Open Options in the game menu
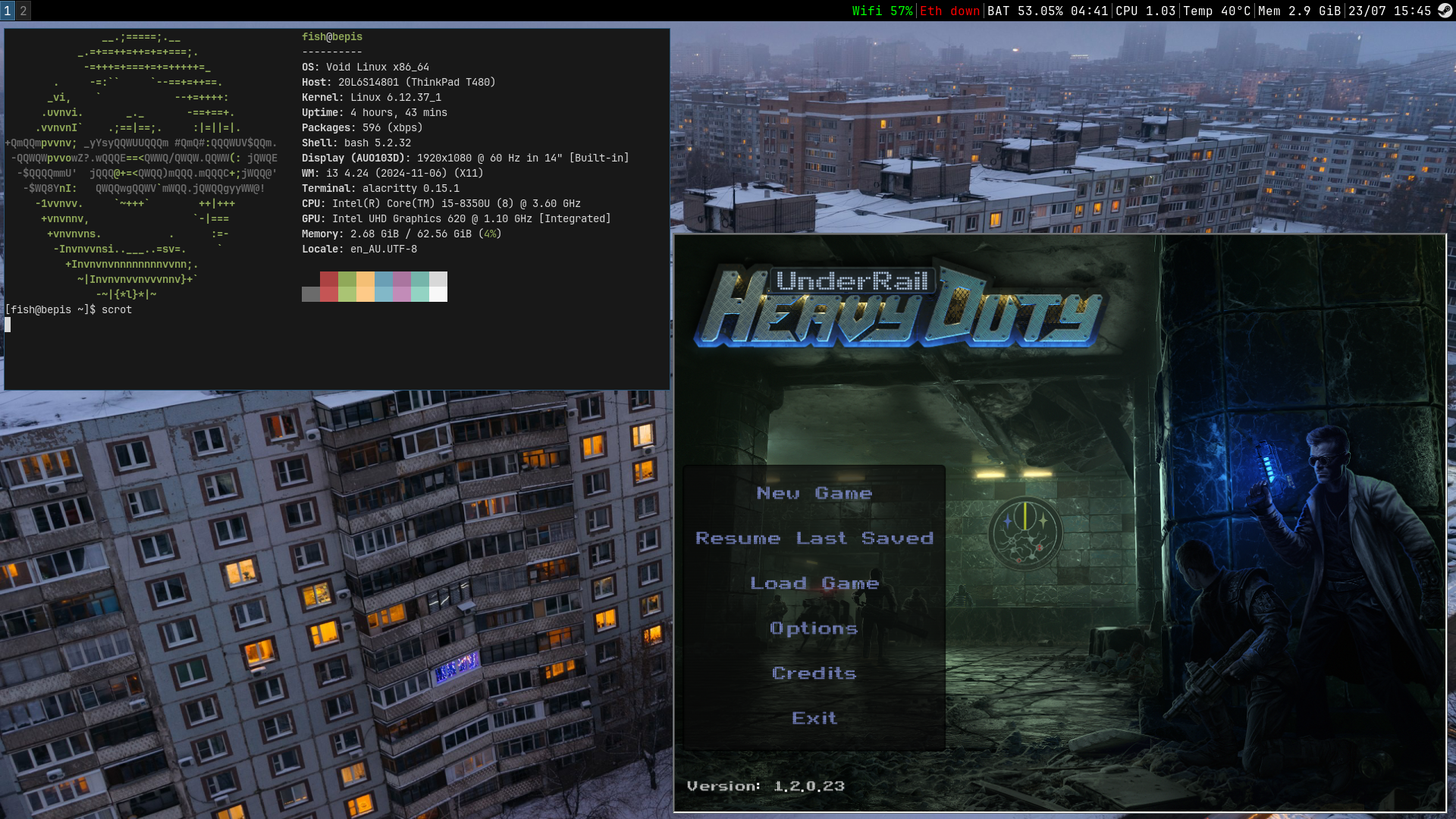 814,628
